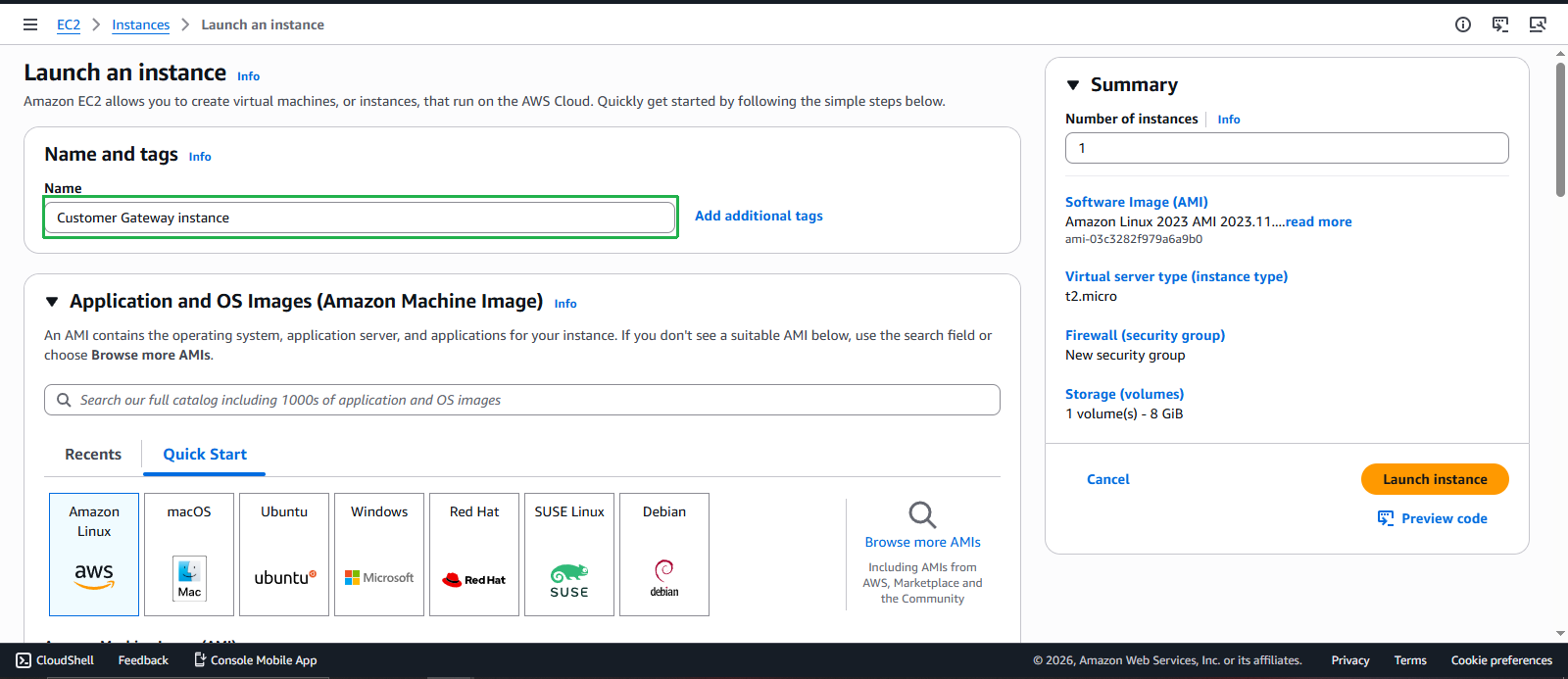Click the Preview code link
This screenshot has width=1568, height=679.
point(1445,518)
